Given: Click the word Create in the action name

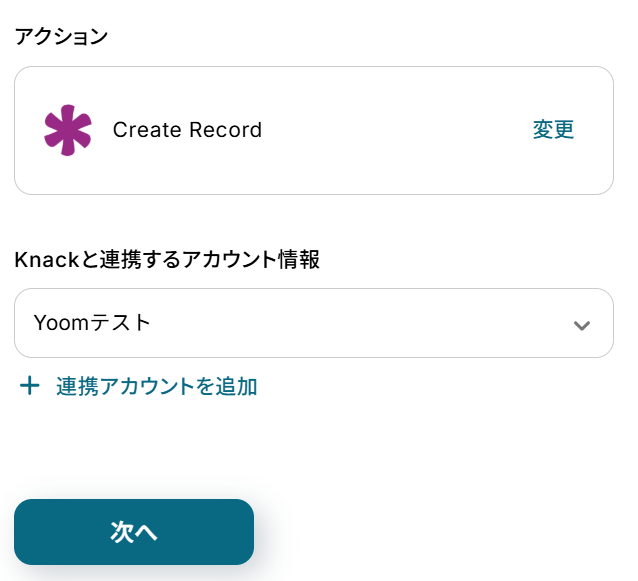Looking at the screenshot, I should (x=147, y=130).
